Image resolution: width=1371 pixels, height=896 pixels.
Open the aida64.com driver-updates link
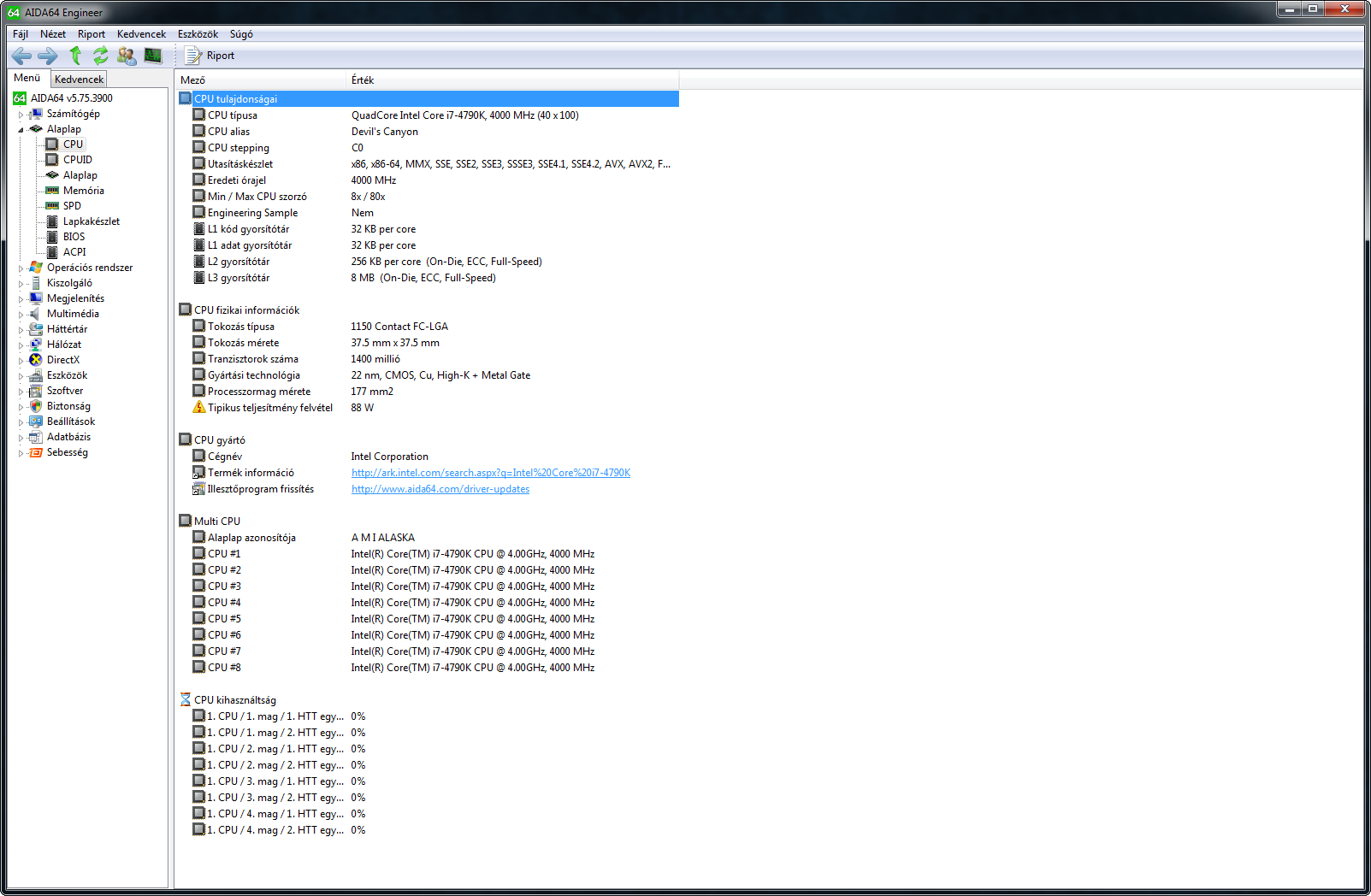(440, 489)
